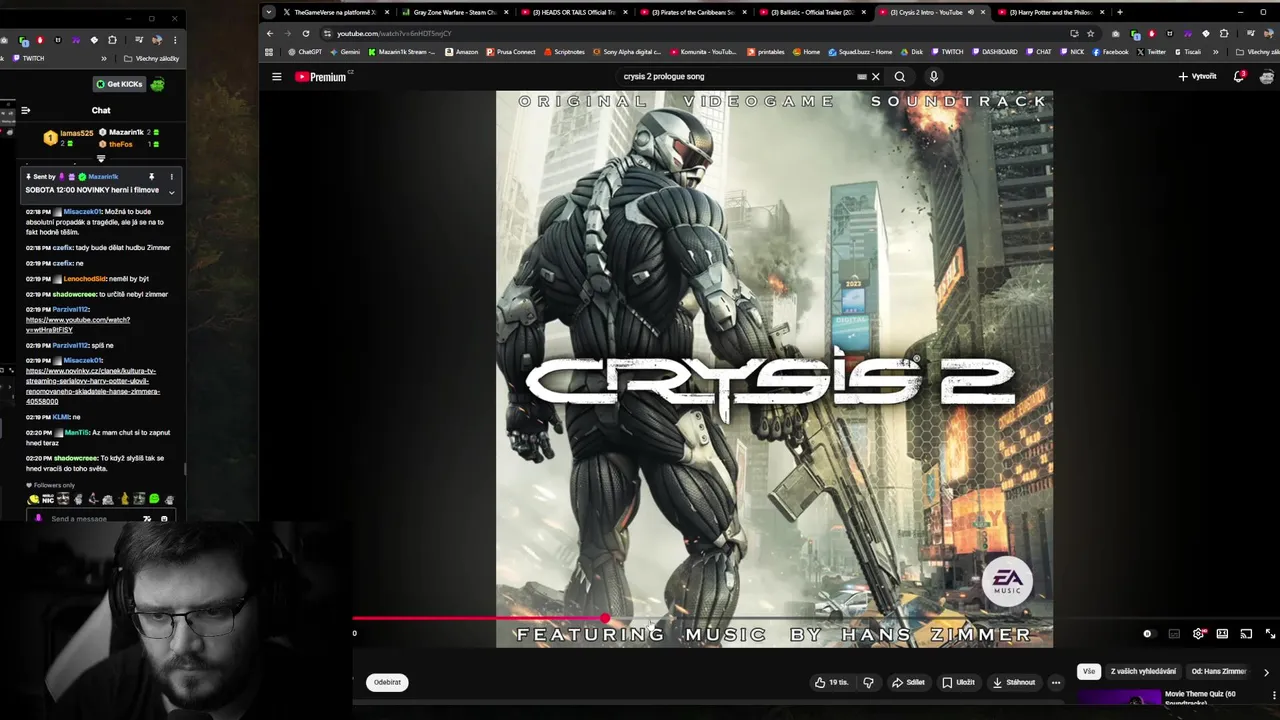
Task: Open the video settings gear
Action: 1198,633
